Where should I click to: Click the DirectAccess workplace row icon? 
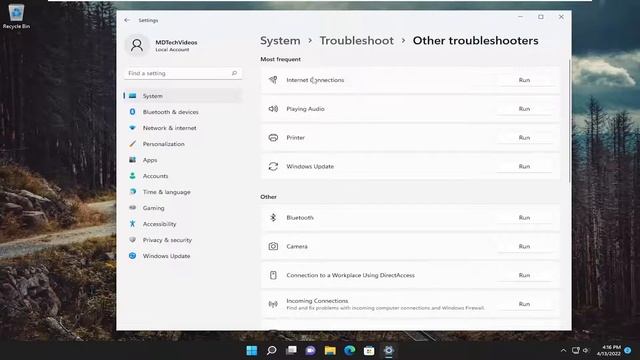[x=273, y=275]
